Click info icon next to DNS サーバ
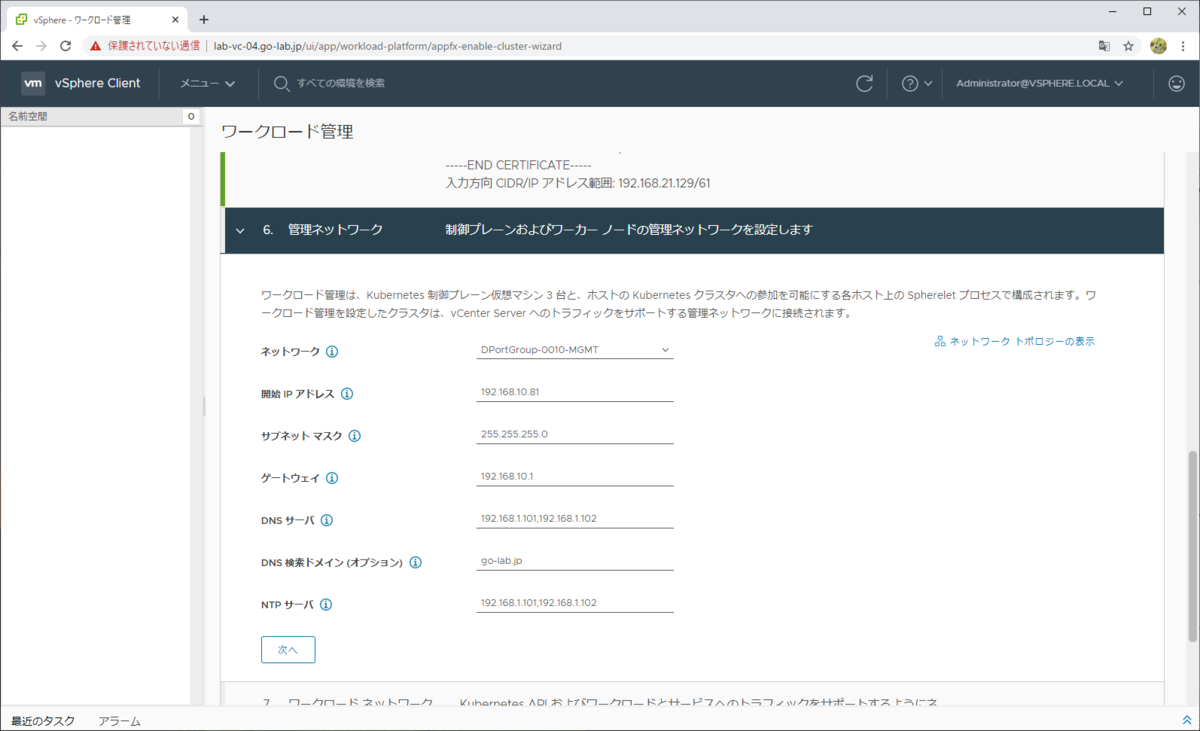 (x=326, y=520)
